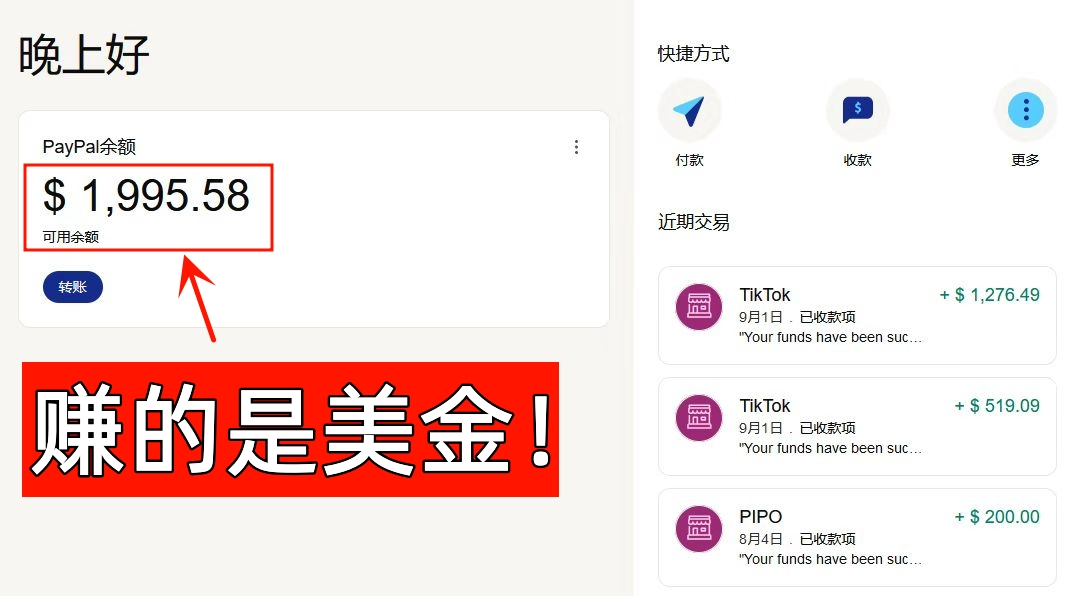
Task: Click the 更多 label text
Action: tap(1025, 160)
